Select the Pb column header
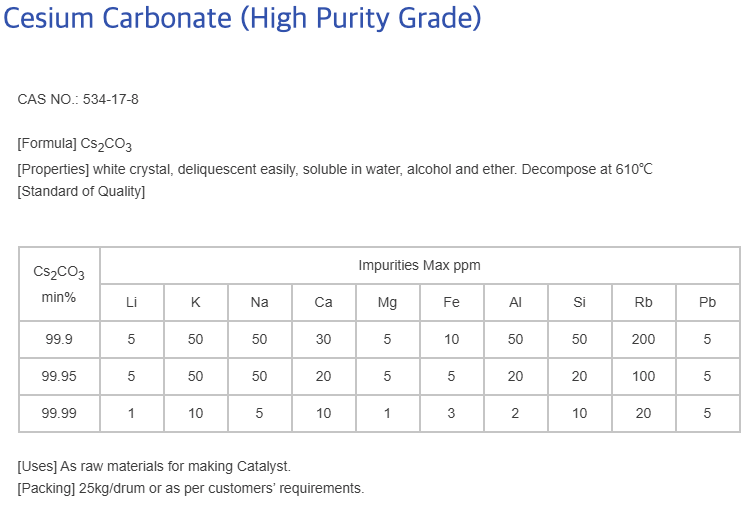748x506 pixels. point(708,302)
